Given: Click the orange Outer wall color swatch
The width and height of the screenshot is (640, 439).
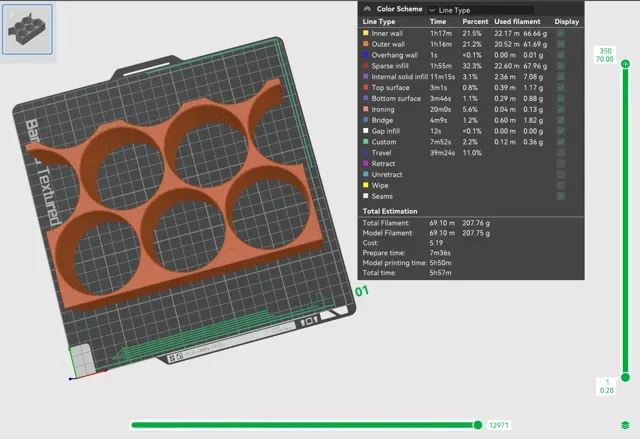Looking at the screenshot, I should [366, 44].
